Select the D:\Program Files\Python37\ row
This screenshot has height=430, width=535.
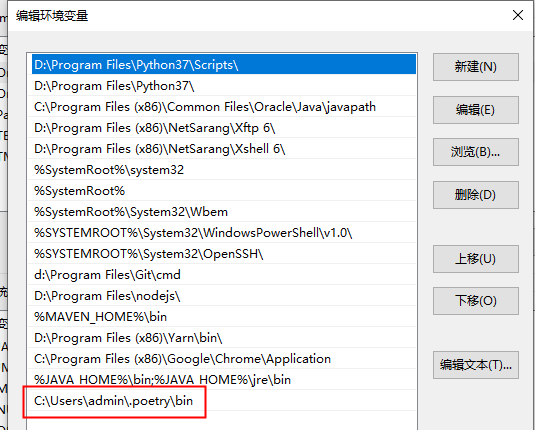(x=222, y=86)
